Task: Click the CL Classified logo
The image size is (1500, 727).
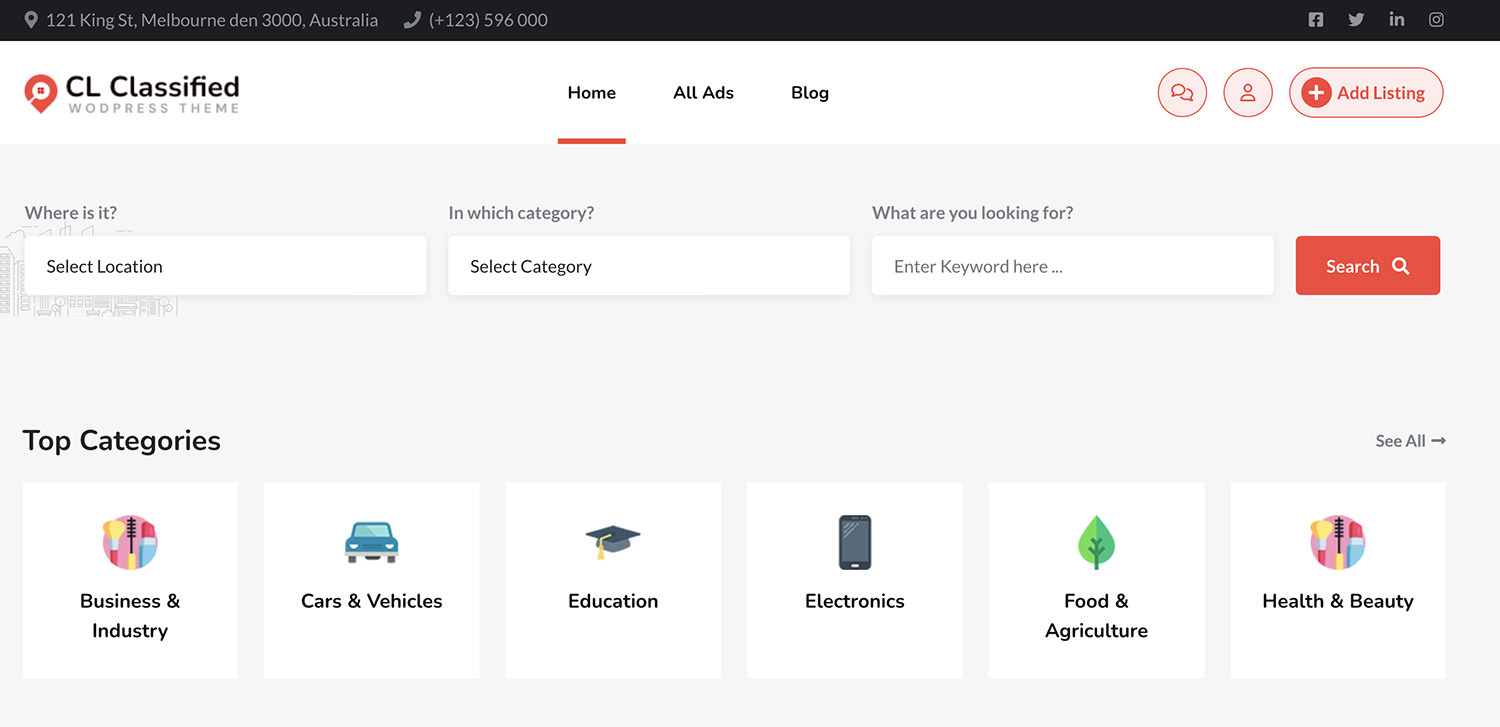Action: pyautogui.click(x=132, y=93)
